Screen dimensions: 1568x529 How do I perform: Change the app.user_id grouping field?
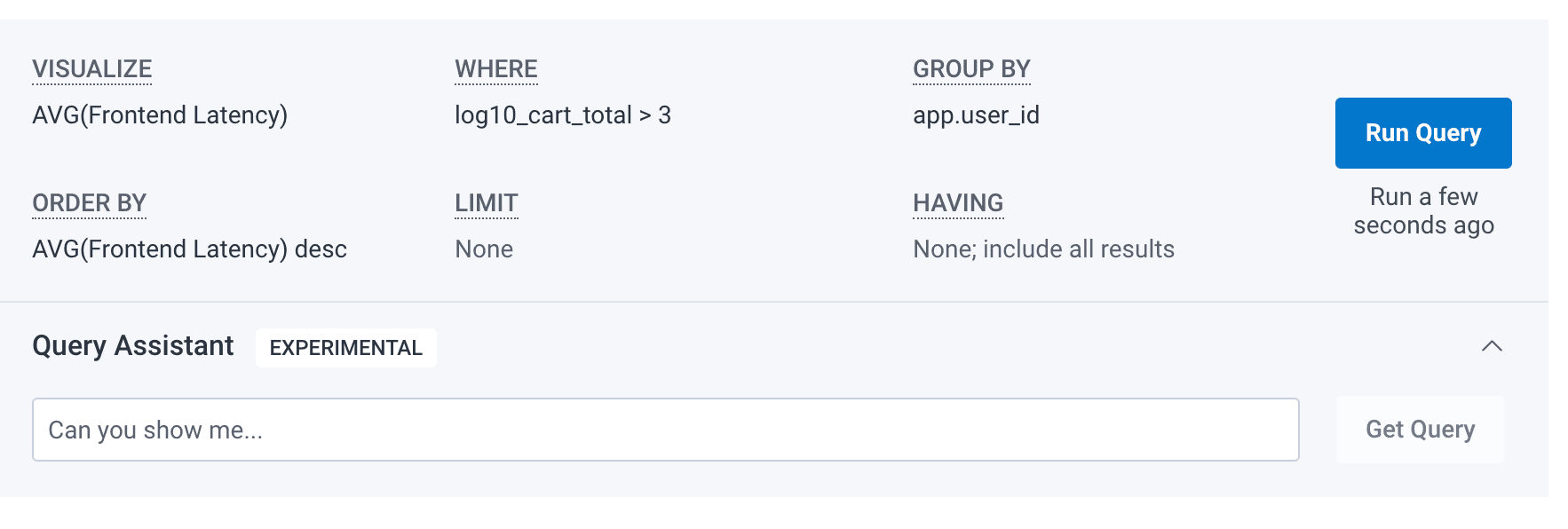pos(978,114)
